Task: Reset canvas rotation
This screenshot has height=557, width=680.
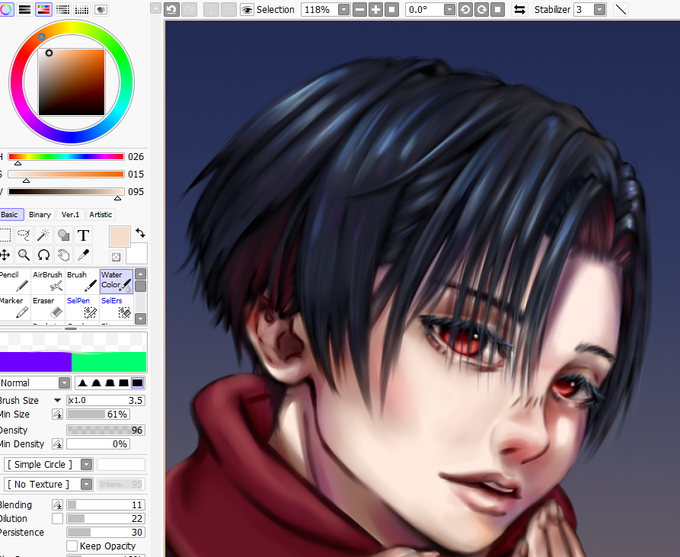Action: pyautogui.click(x=497, y=10)
